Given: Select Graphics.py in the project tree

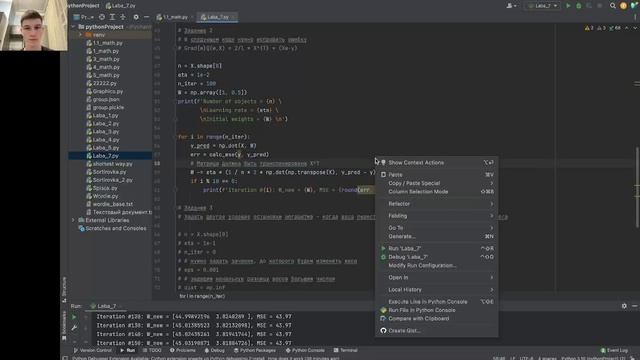Looking at the screenshot, I should pyautogui.click(x=104, y=91).
